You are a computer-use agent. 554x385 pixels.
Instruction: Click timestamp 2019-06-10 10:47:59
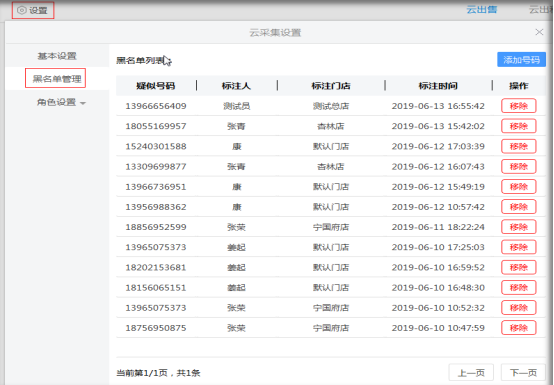point(438,327)
